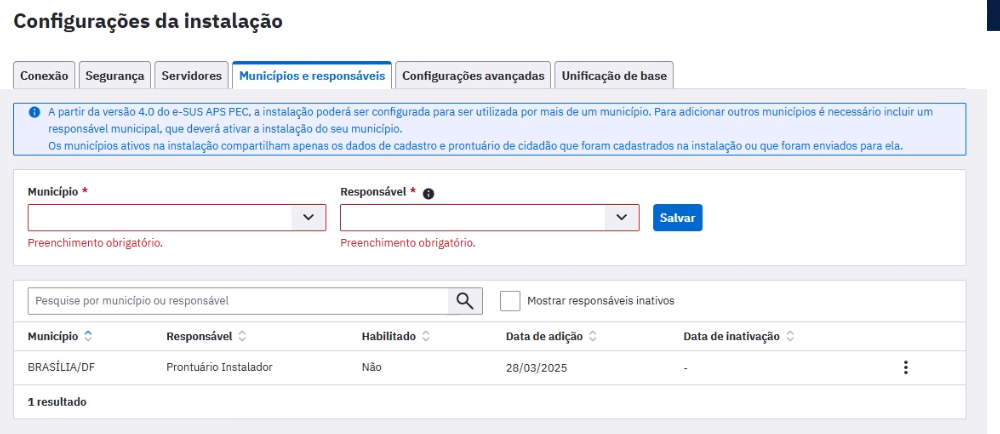Click the Preenchimento obrigatório message under Responsável
Image resolution: width=1000 pixels, height=434 pixels.
pos(408,243)
